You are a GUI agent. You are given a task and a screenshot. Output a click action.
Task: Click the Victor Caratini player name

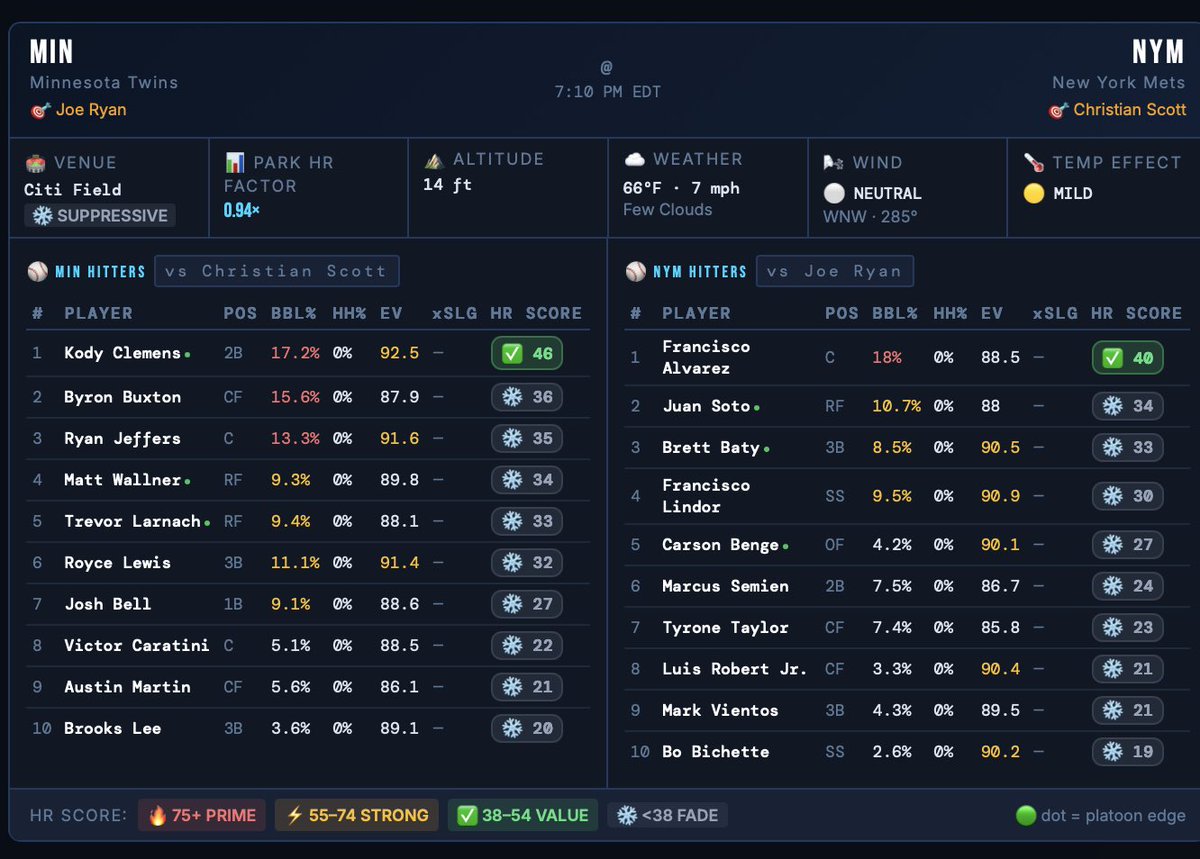pyautogui.click(x=137, y=645)
